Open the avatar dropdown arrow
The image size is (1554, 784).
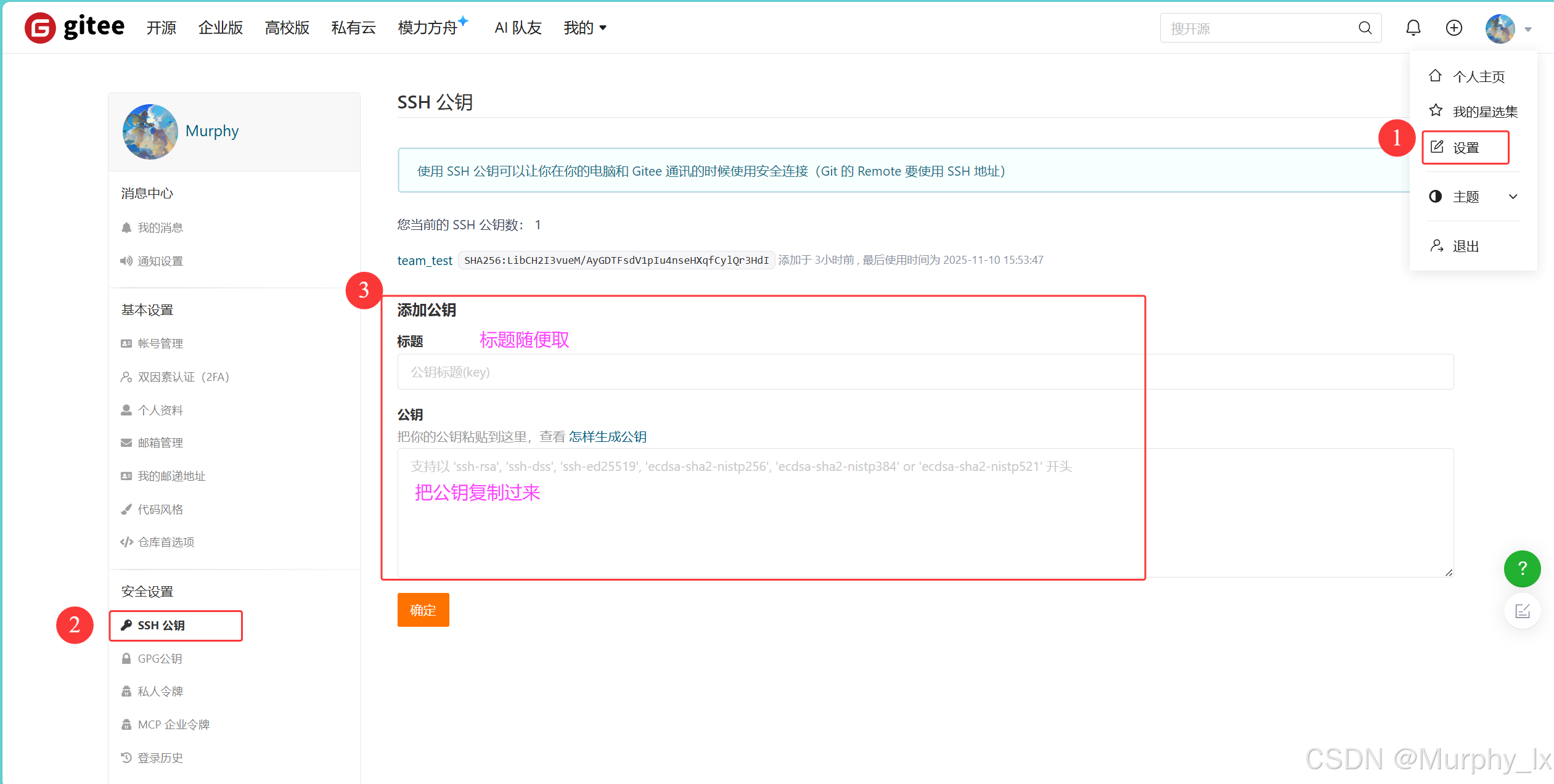click(x=1527, y=29)
